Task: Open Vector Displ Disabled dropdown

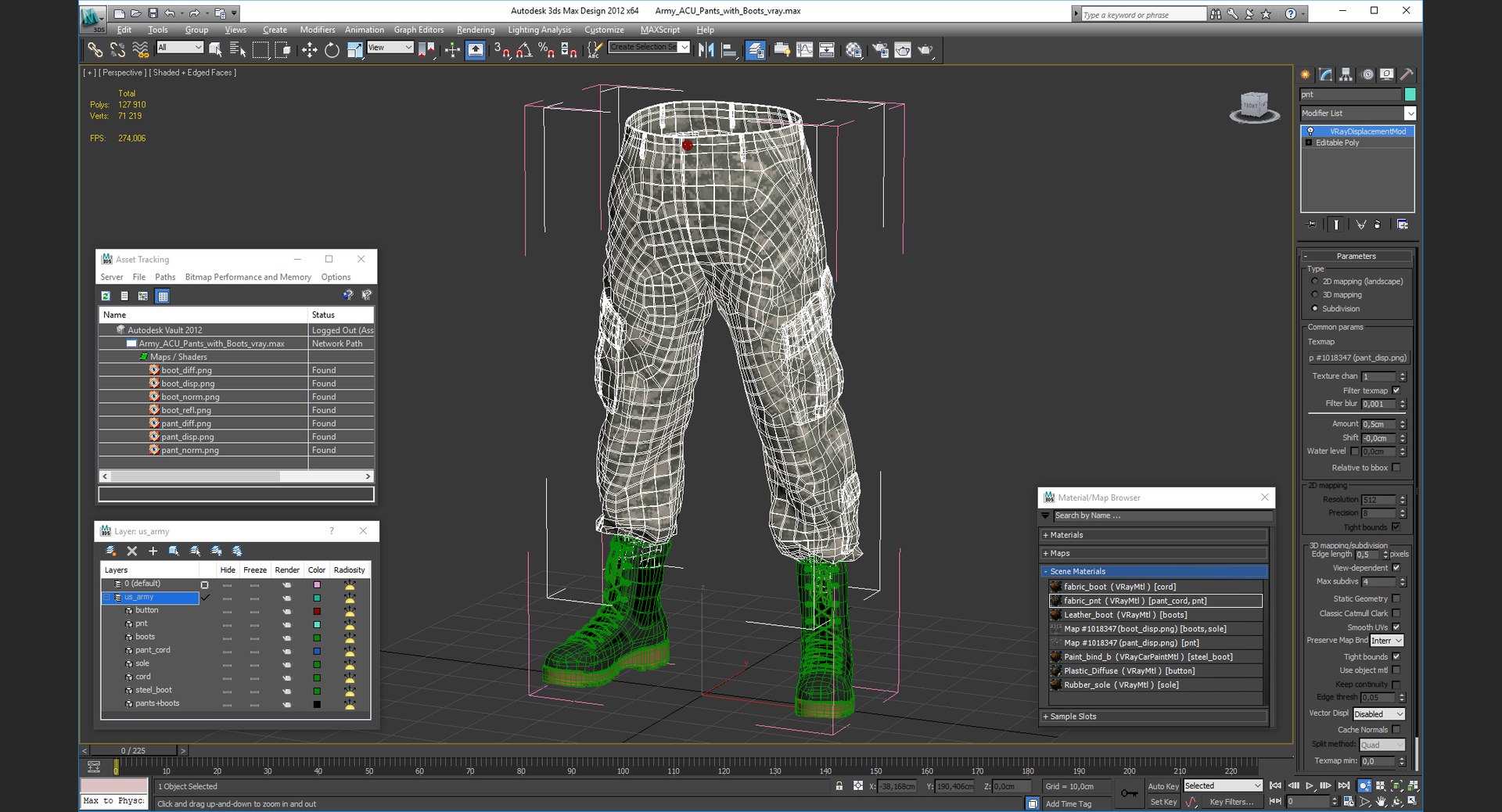Action: [1378, 714]
